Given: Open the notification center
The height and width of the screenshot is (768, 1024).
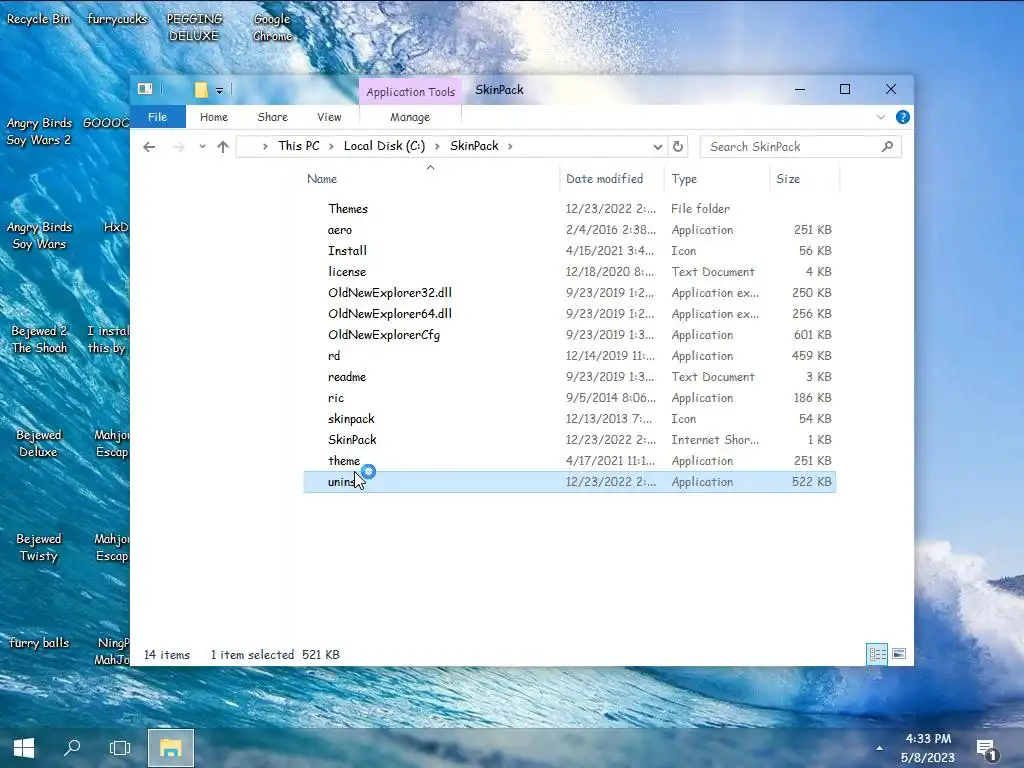Looking at the screenshot, I should (x=988, y=750).
